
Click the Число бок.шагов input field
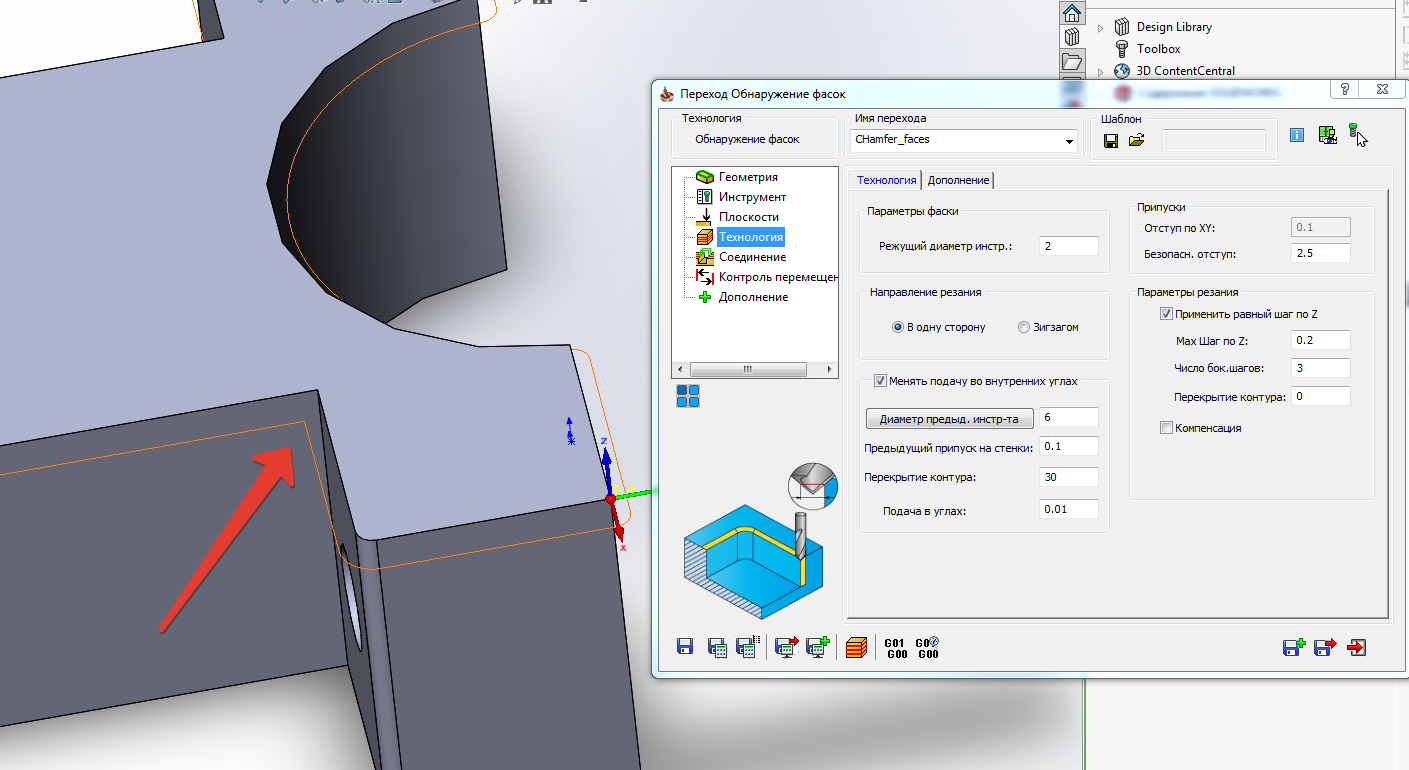point(1321,368)
